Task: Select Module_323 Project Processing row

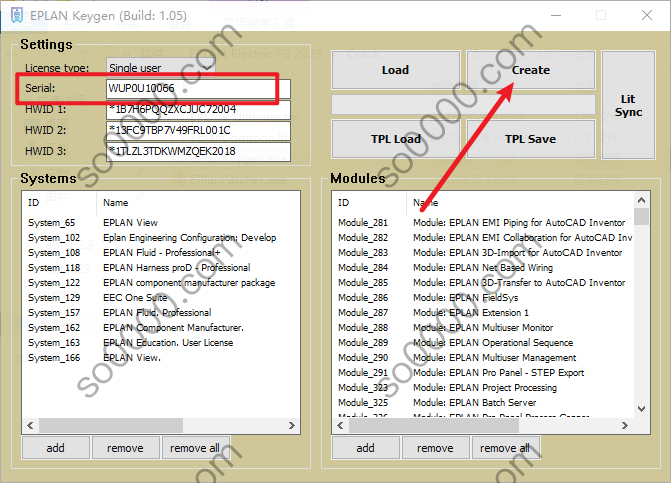Action: [x=484, y=387]
